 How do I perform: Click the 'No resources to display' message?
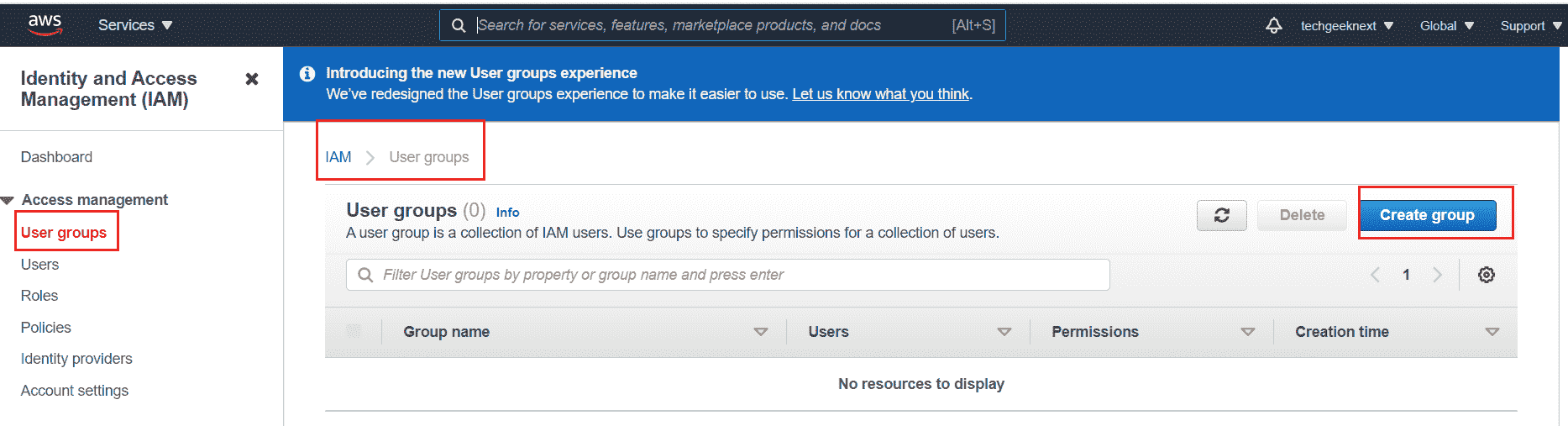click(x=920, y=384)
